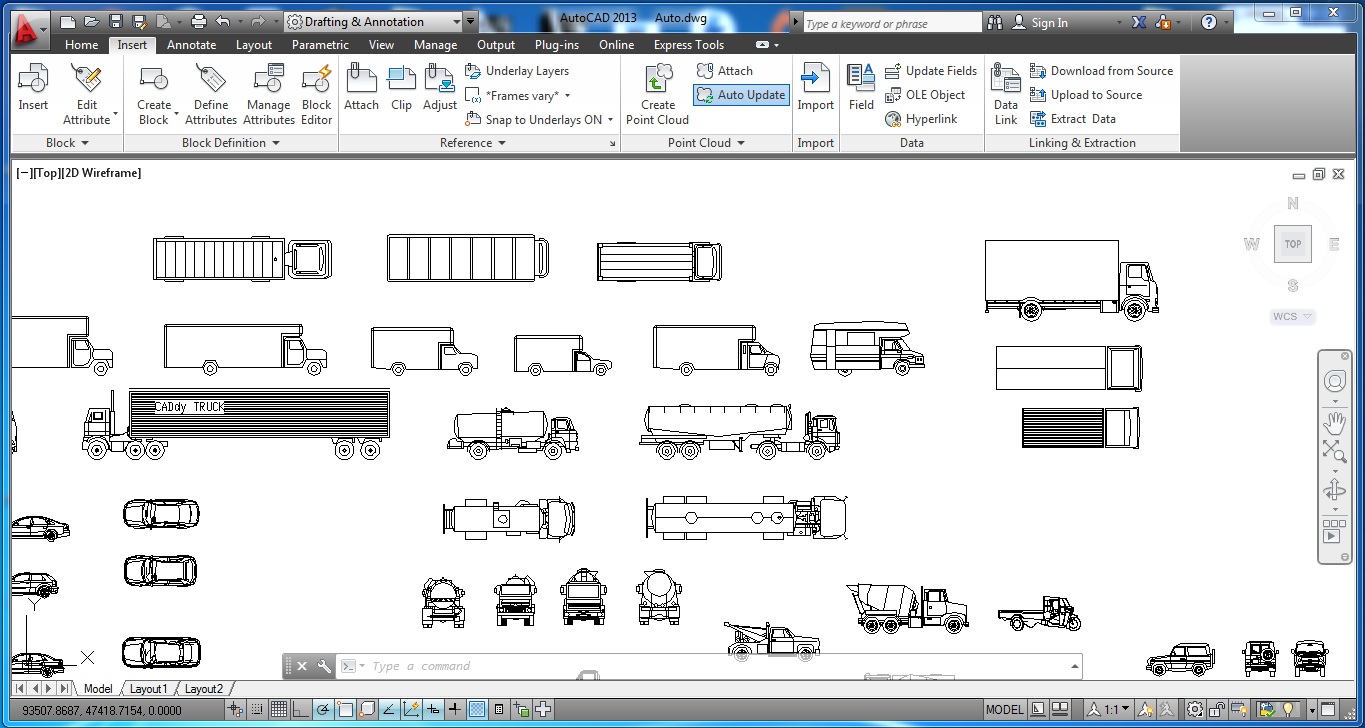Click Create Point Cloud
This screenshot has width=1365, height=728.
657,95
